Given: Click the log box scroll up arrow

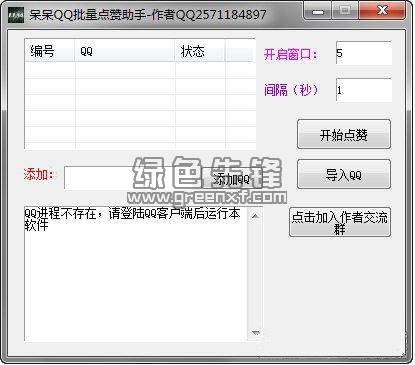Looking at the screenshot, I should (x=255, y=216).
